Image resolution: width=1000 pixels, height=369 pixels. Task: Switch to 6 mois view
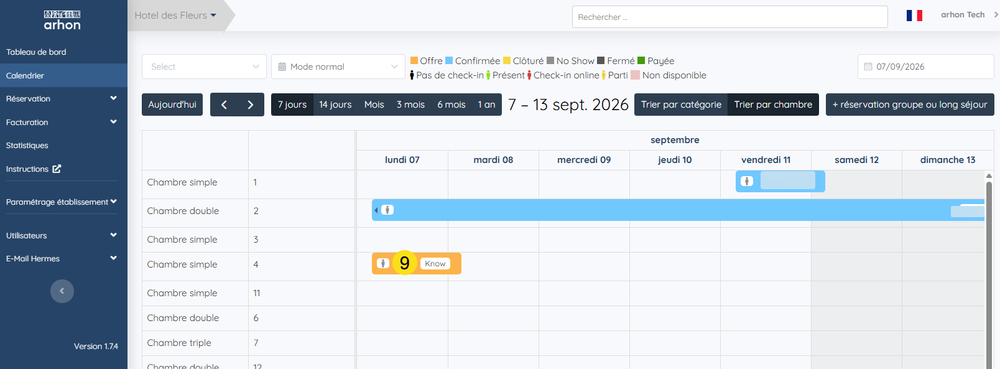pos(452,105)
